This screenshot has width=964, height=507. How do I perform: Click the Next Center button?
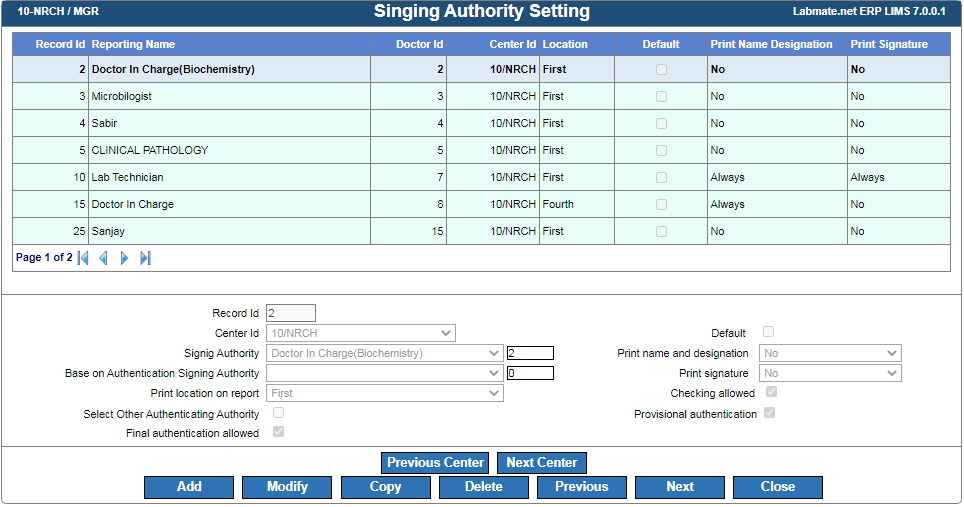click(x=542, y=463)
